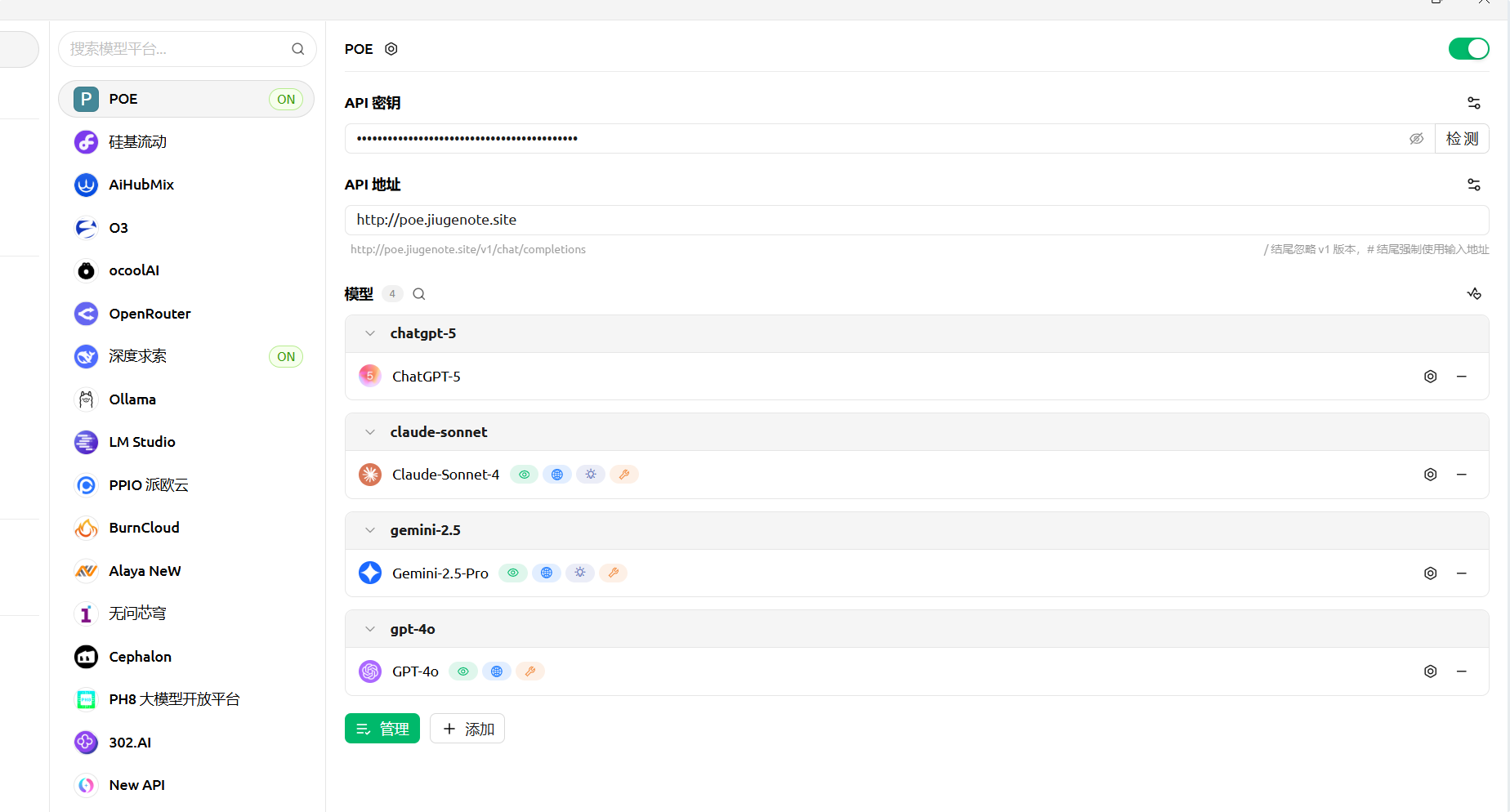Open API address settings sliders icon
Image resolution: width=1510 pixels, height=812 pixels.
pyautogui.click(x=1474, y=185)
